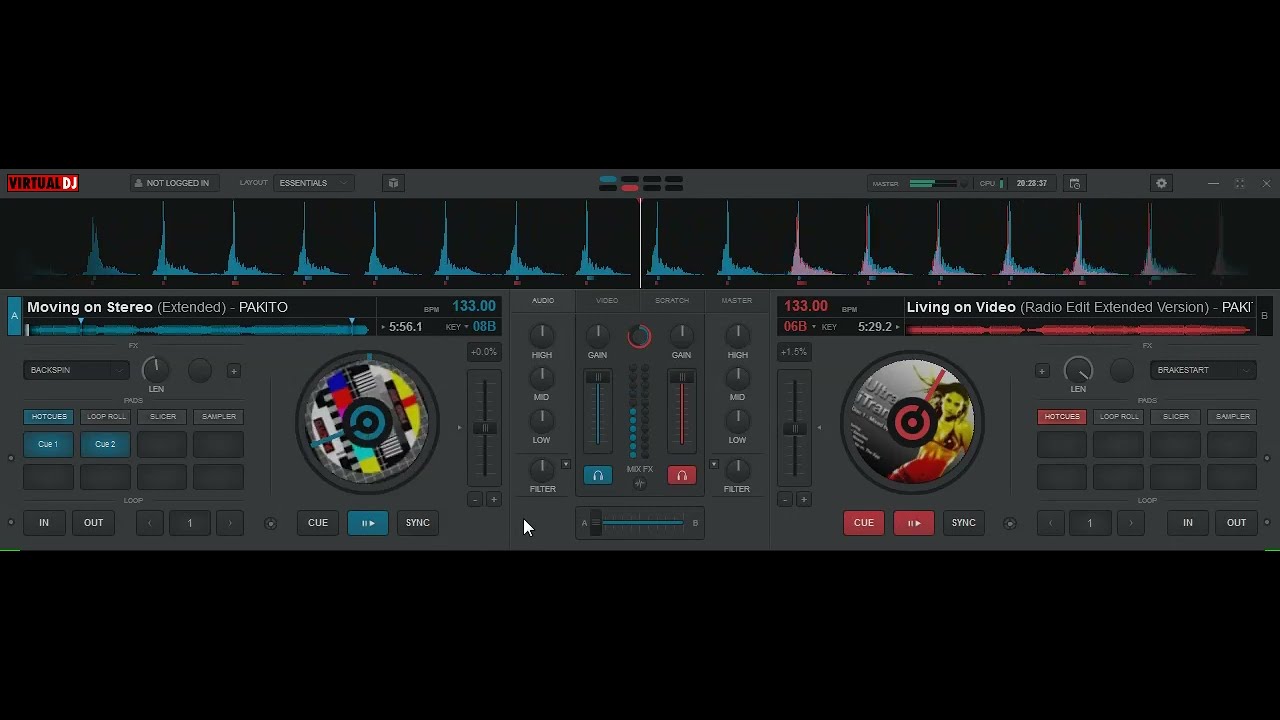Open the VirtualDJ logo menu
This screenshot has width=1280, height=720.
(x=43, y=183)
